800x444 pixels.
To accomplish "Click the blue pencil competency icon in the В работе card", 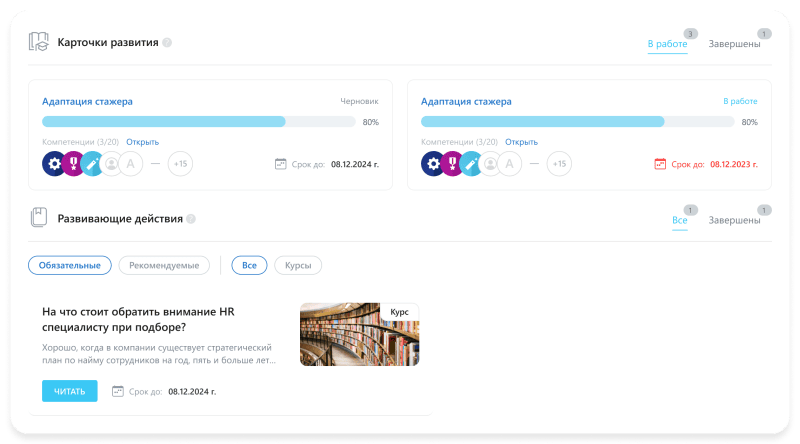I will (471, 164).
